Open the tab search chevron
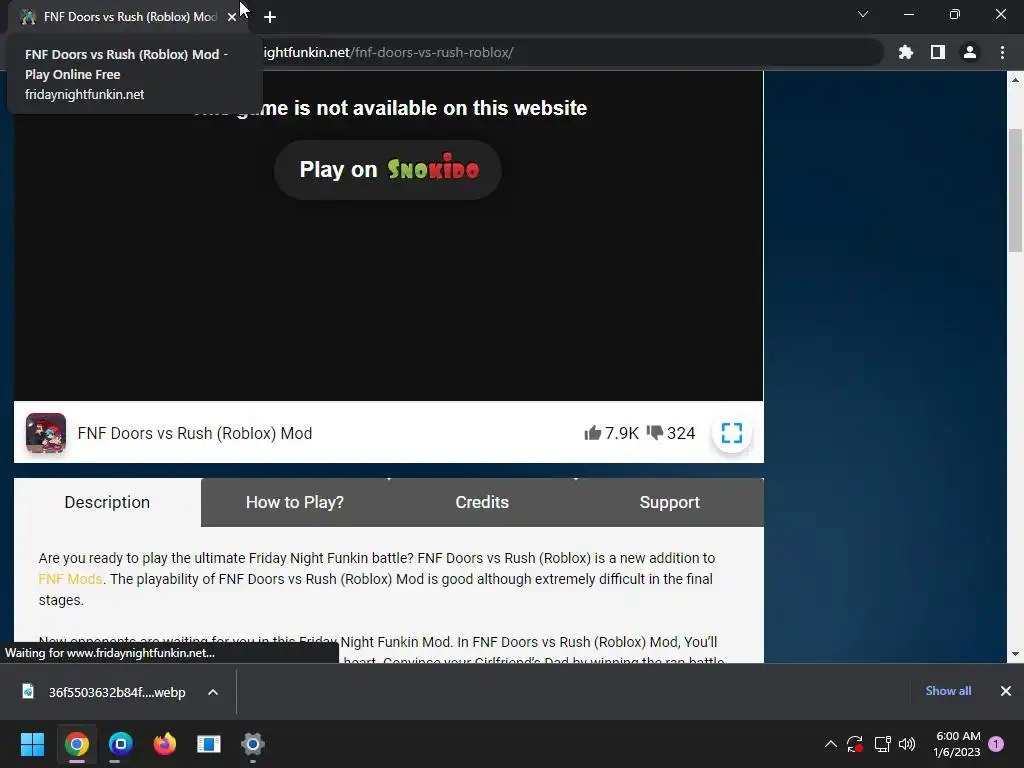 point(863,14)
